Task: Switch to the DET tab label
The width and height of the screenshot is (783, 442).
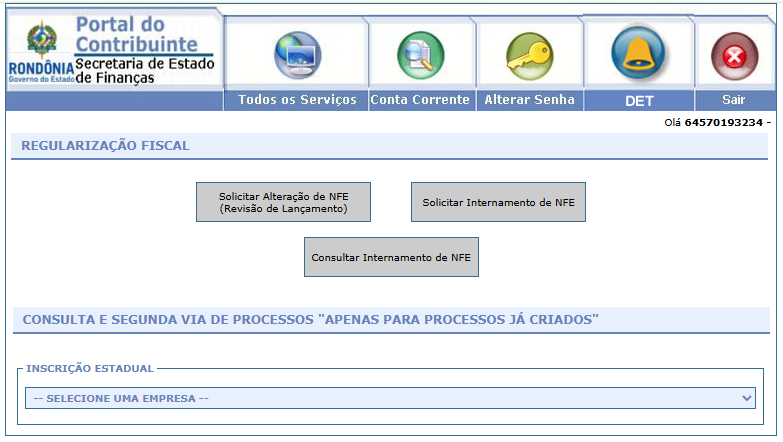Action: (x=638, y=101)
